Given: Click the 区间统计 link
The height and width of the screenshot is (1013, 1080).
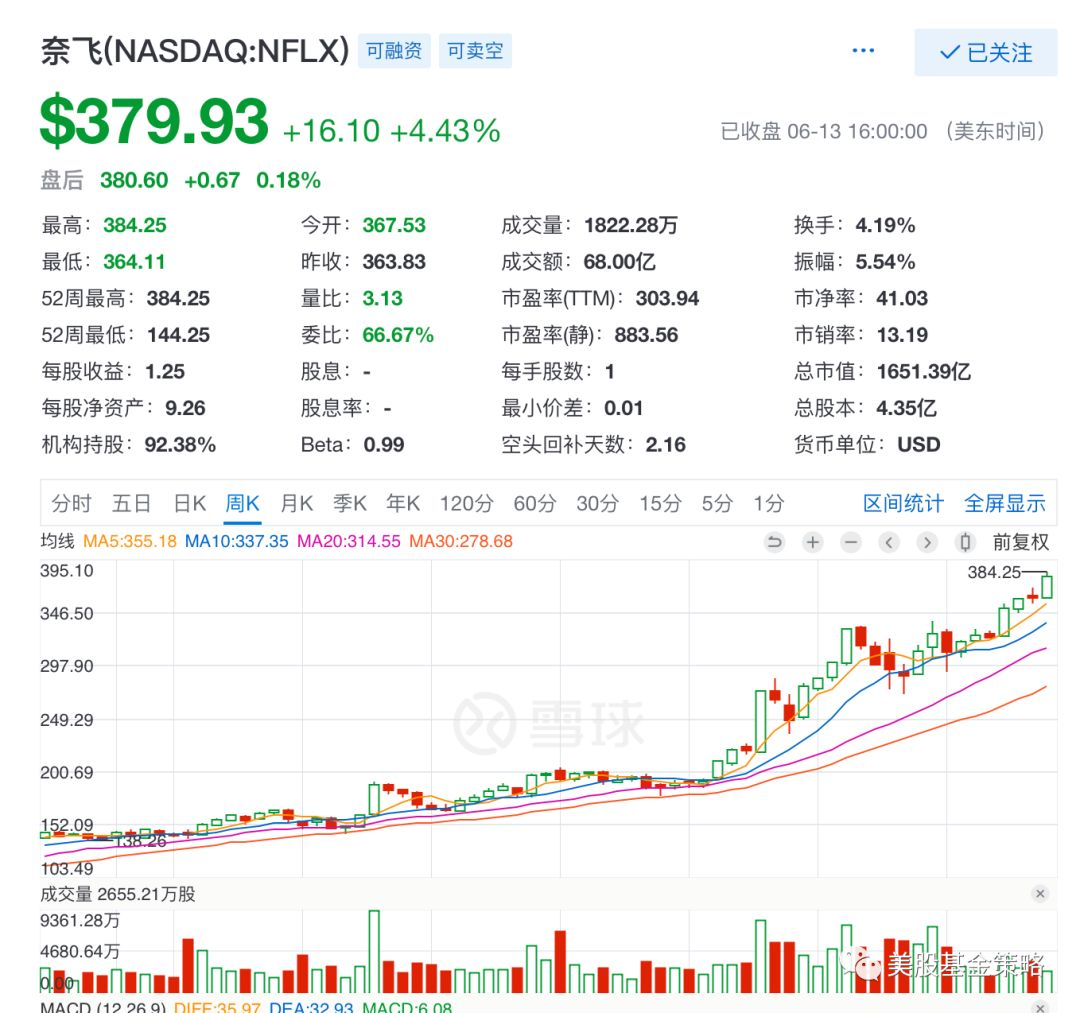Looking at the screenshot, I should pos(903,503).
